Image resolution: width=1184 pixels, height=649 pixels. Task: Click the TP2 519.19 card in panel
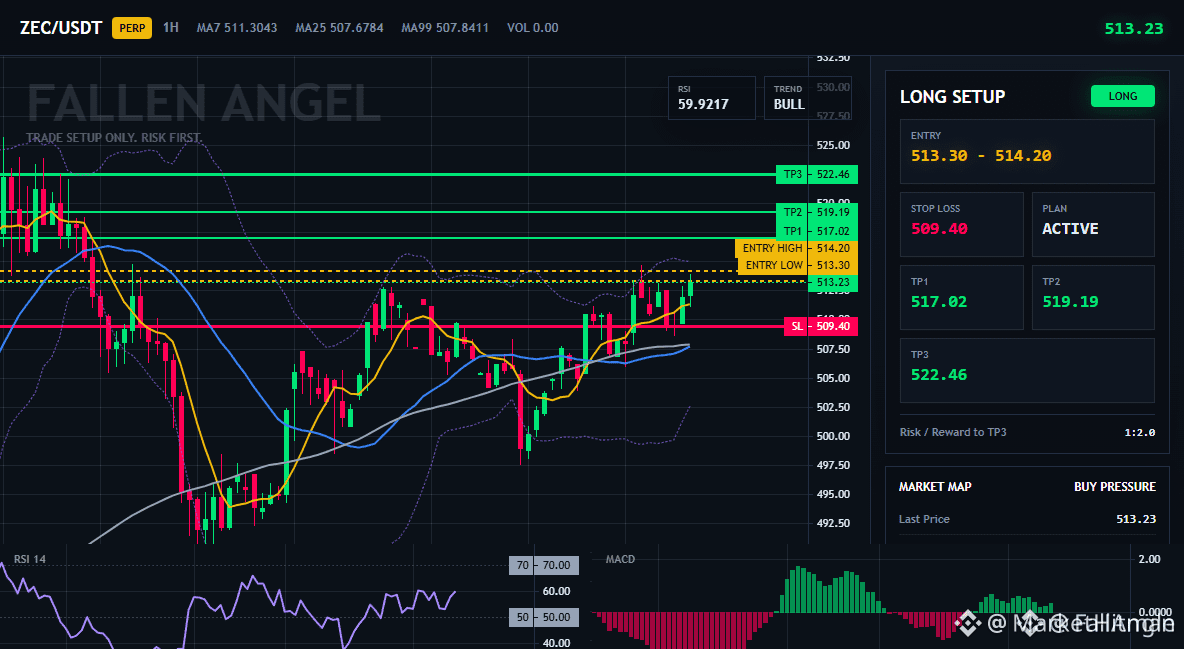(x=1093, y=297)
